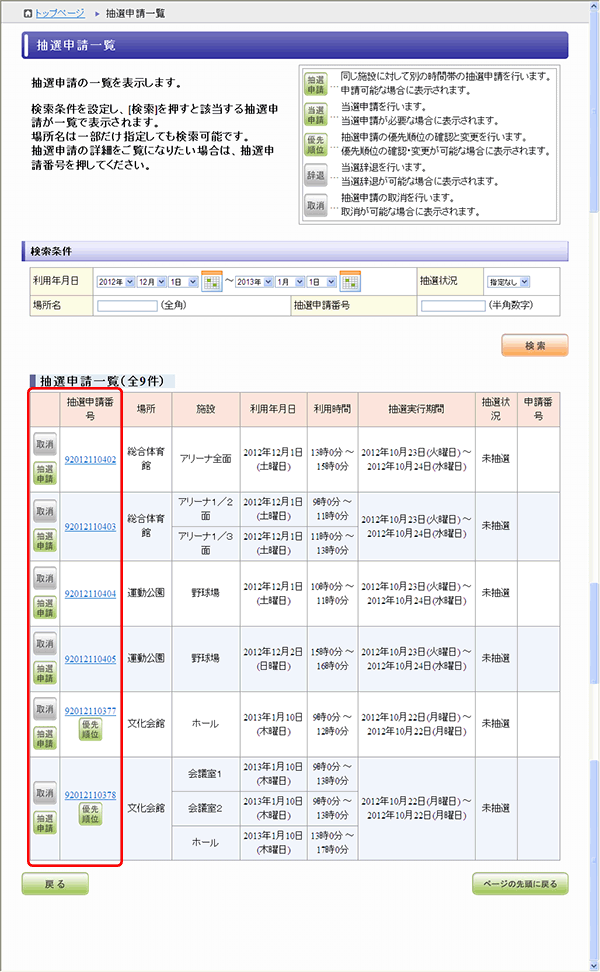Click the 抽選申請一覧(全9件) heading

click(x=102, y=381)
